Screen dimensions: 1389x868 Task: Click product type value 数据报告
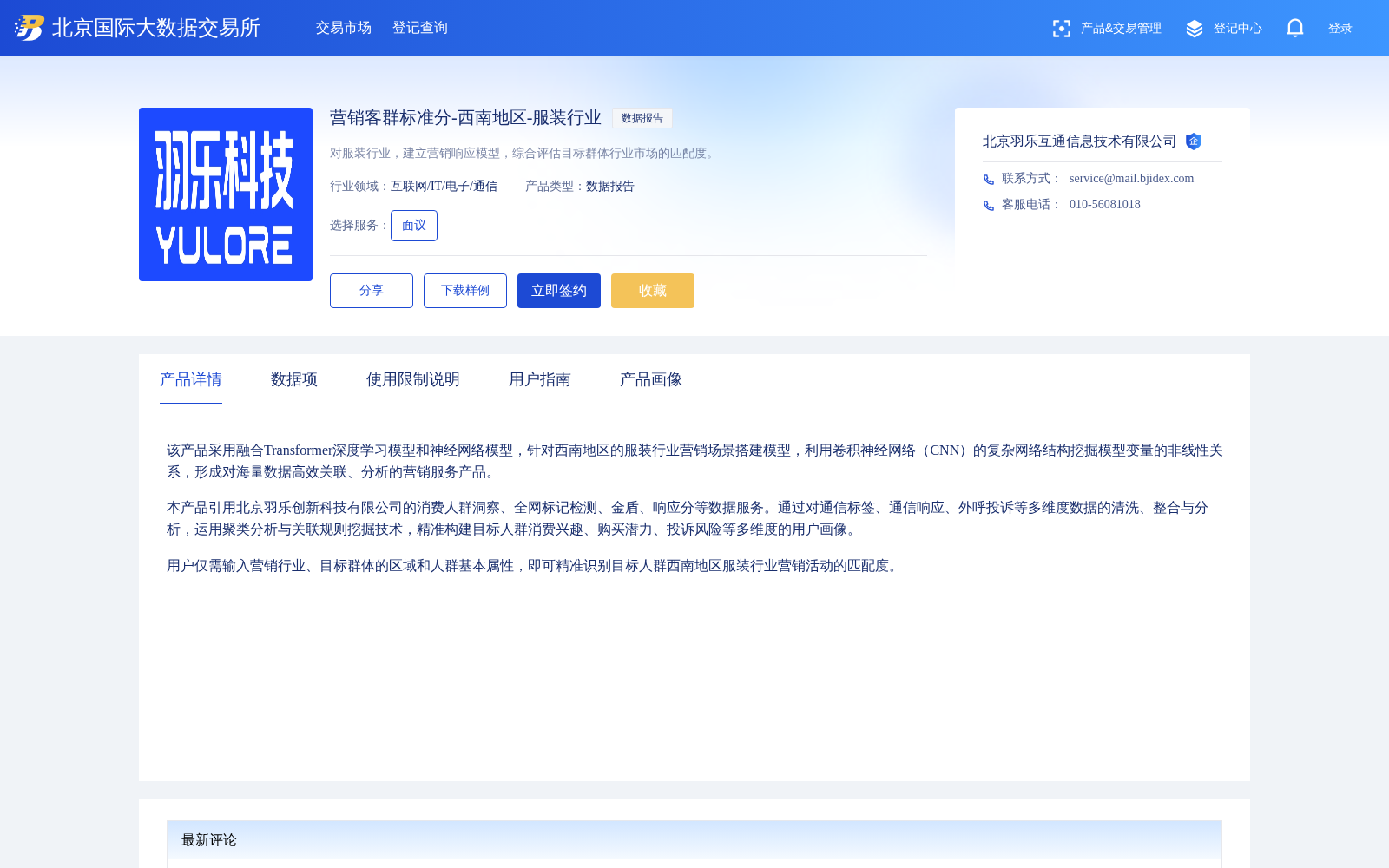(610, 187)
